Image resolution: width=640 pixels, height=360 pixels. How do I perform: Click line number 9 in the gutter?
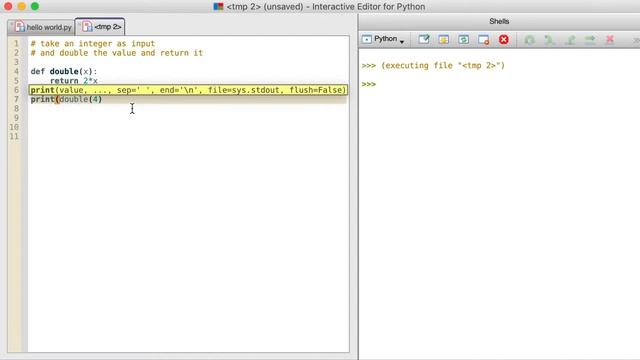(x=16, y=118)
